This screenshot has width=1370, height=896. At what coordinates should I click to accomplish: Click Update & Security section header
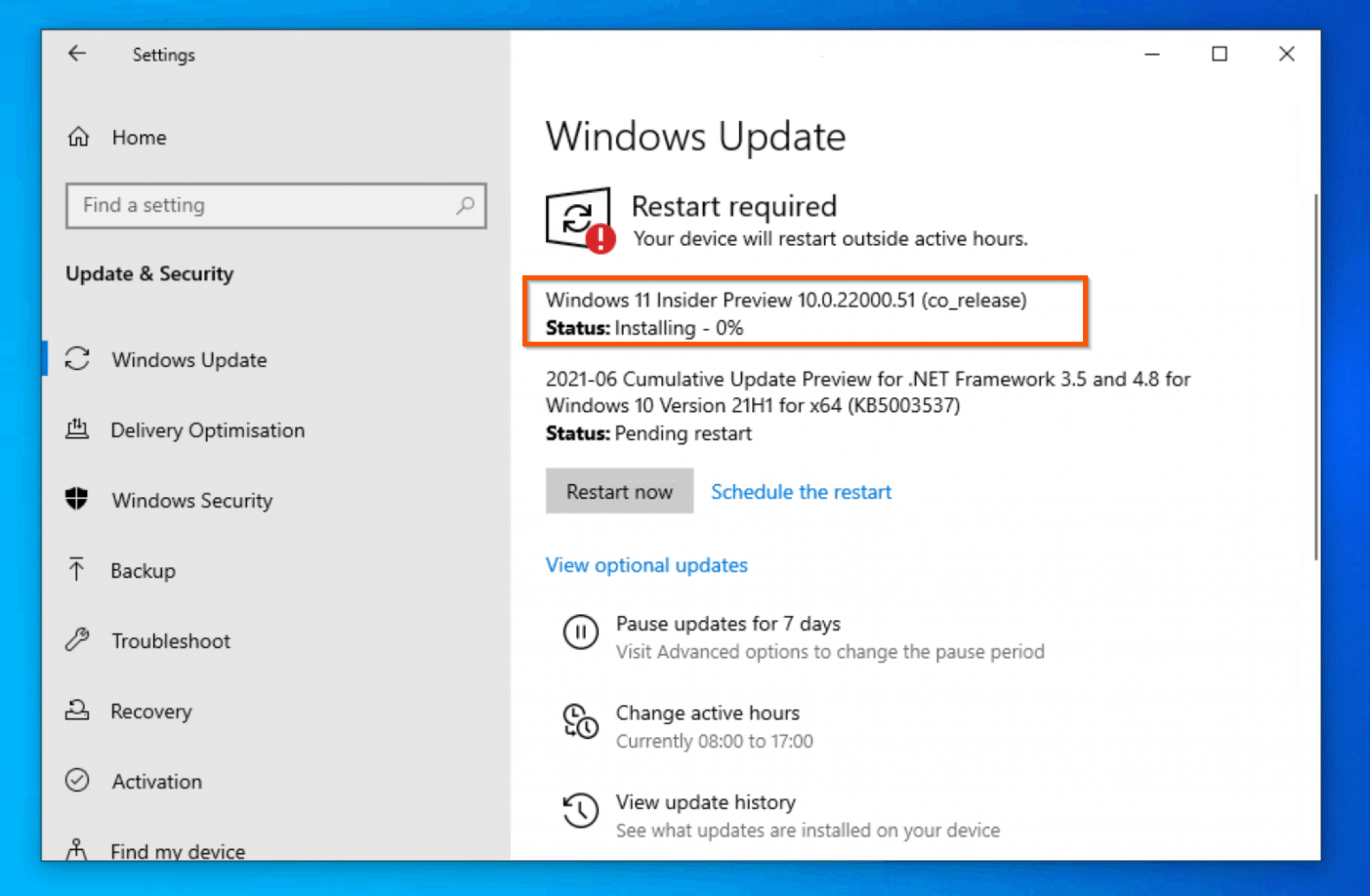[x=149, y=273]
